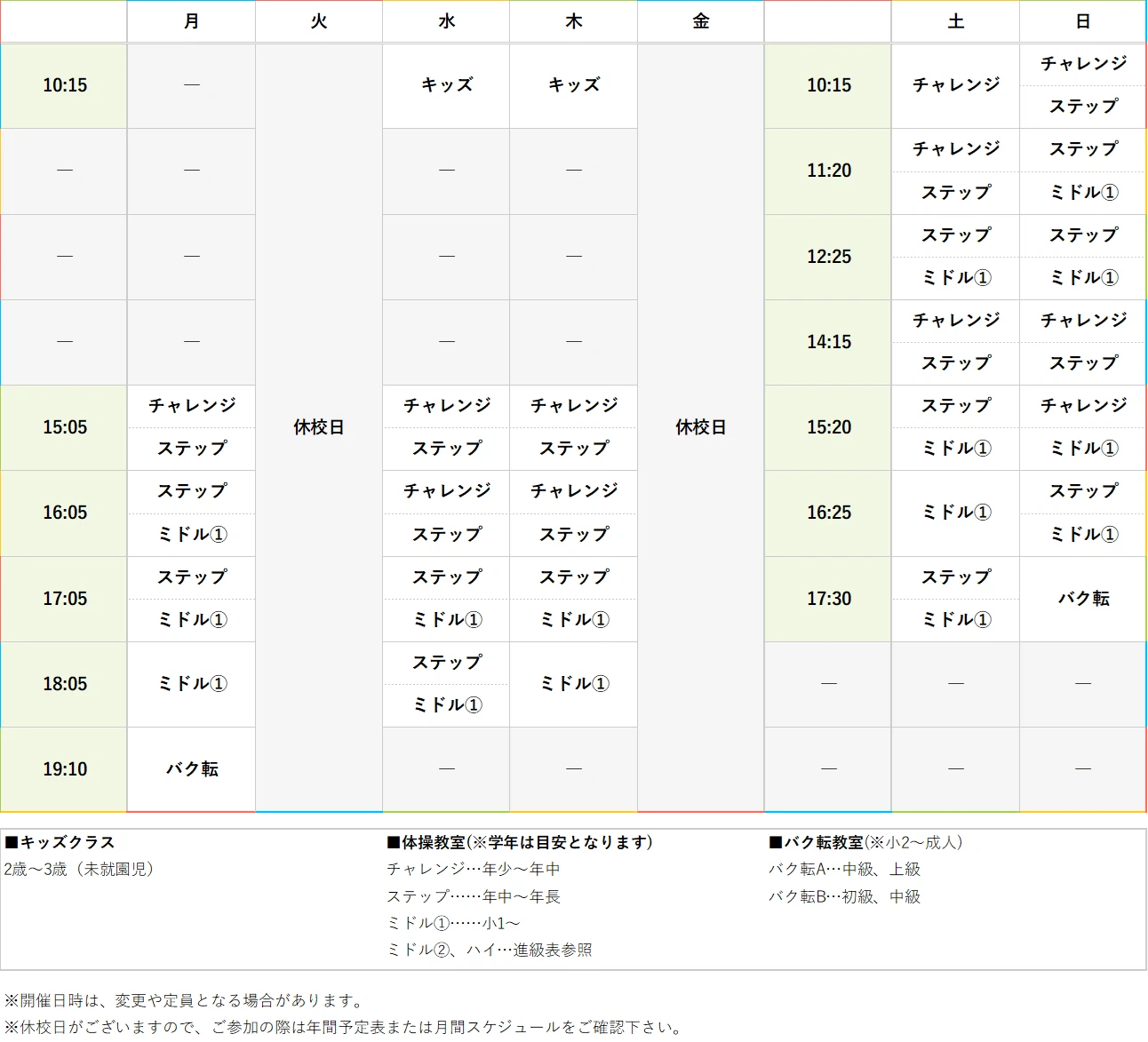This screenshot has height=1042, width=1148.
Task: Click the 金曜日 休校日 cell
Action: 700,427
